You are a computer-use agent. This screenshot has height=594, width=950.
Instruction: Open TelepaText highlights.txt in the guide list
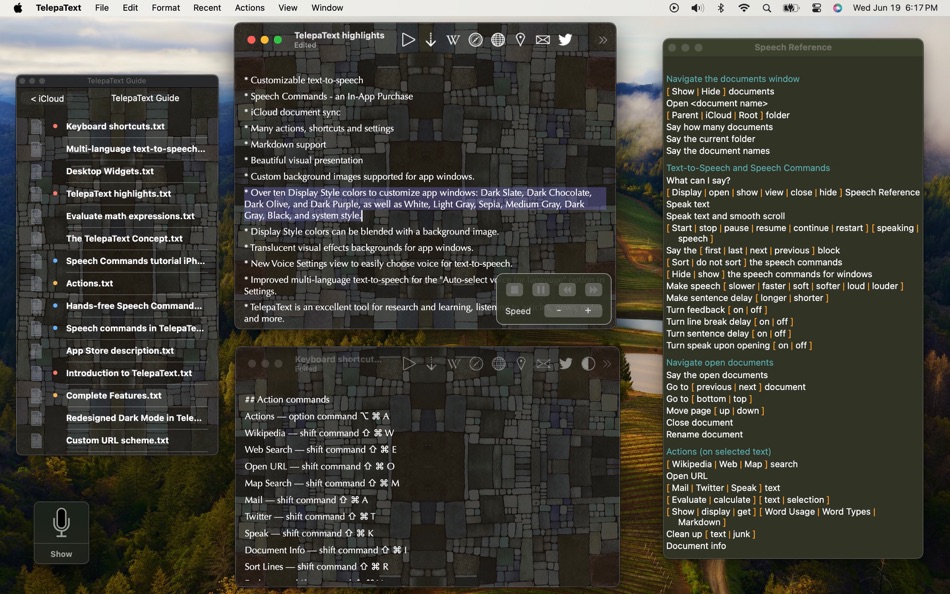click(x=119, y=193)
